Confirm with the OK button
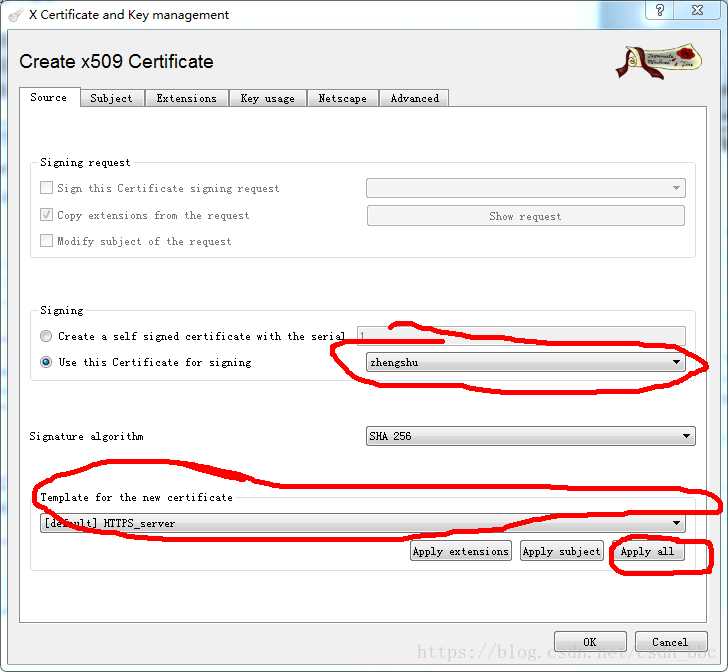The height and width of the screenshot is (672, 728). (590, 642)
